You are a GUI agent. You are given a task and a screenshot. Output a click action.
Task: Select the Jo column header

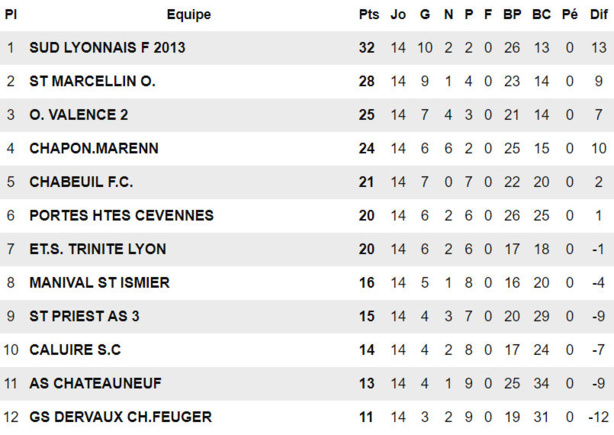pos(398,14)
